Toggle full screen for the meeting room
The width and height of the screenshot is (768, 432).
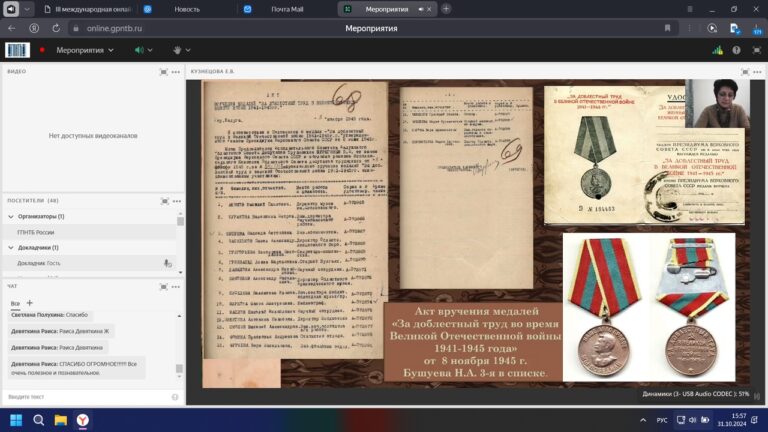[x=755, y=49]
